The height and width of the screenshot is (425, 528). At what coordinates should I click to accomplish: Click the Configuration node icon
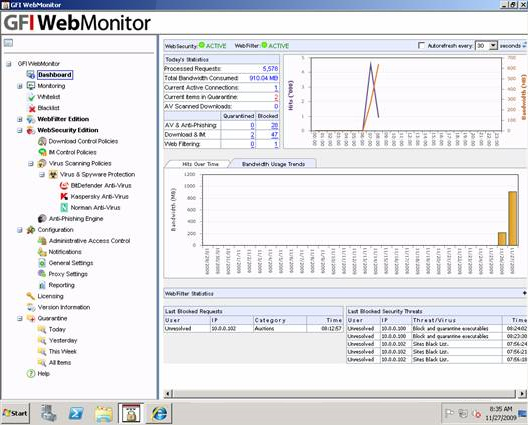pos(31,230)
